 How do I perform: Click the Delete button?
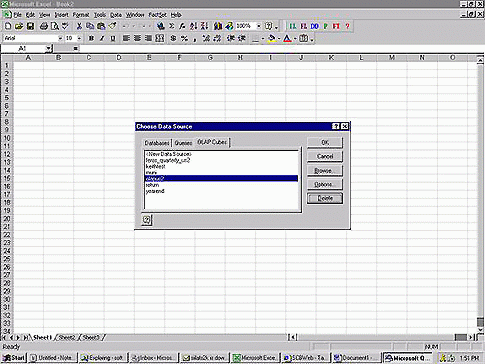(325, 198)
